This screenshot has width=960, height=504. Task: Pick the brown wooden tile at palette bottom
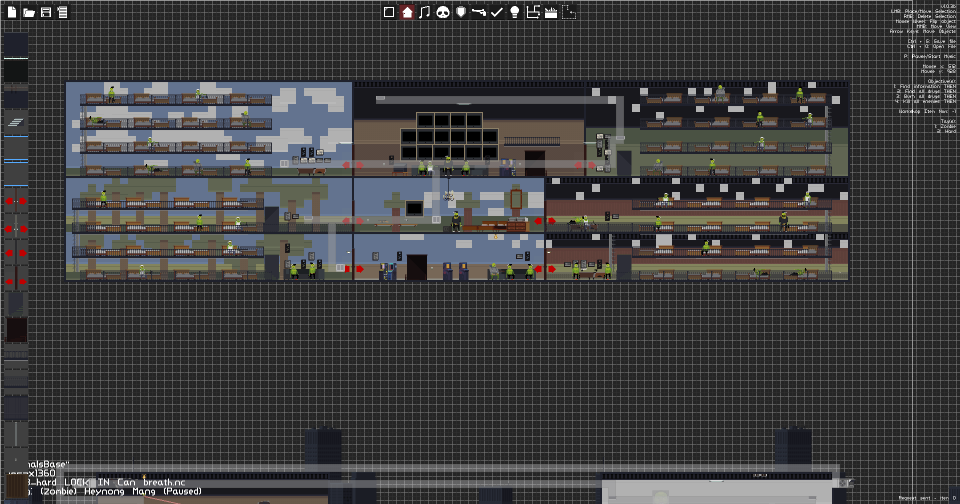[x=16, y=488]
